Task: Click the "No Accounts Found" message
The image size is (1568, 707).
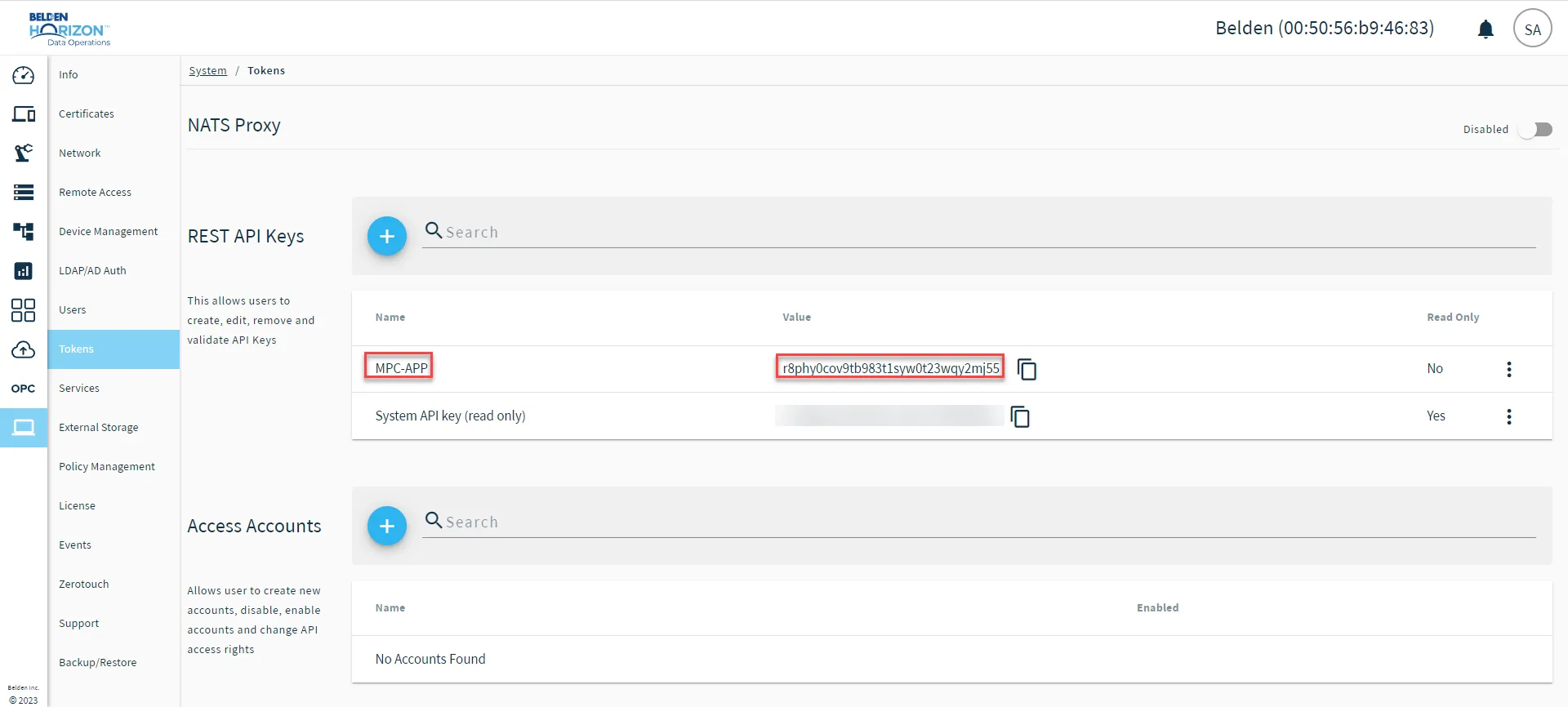Action: tap(430, 660)
